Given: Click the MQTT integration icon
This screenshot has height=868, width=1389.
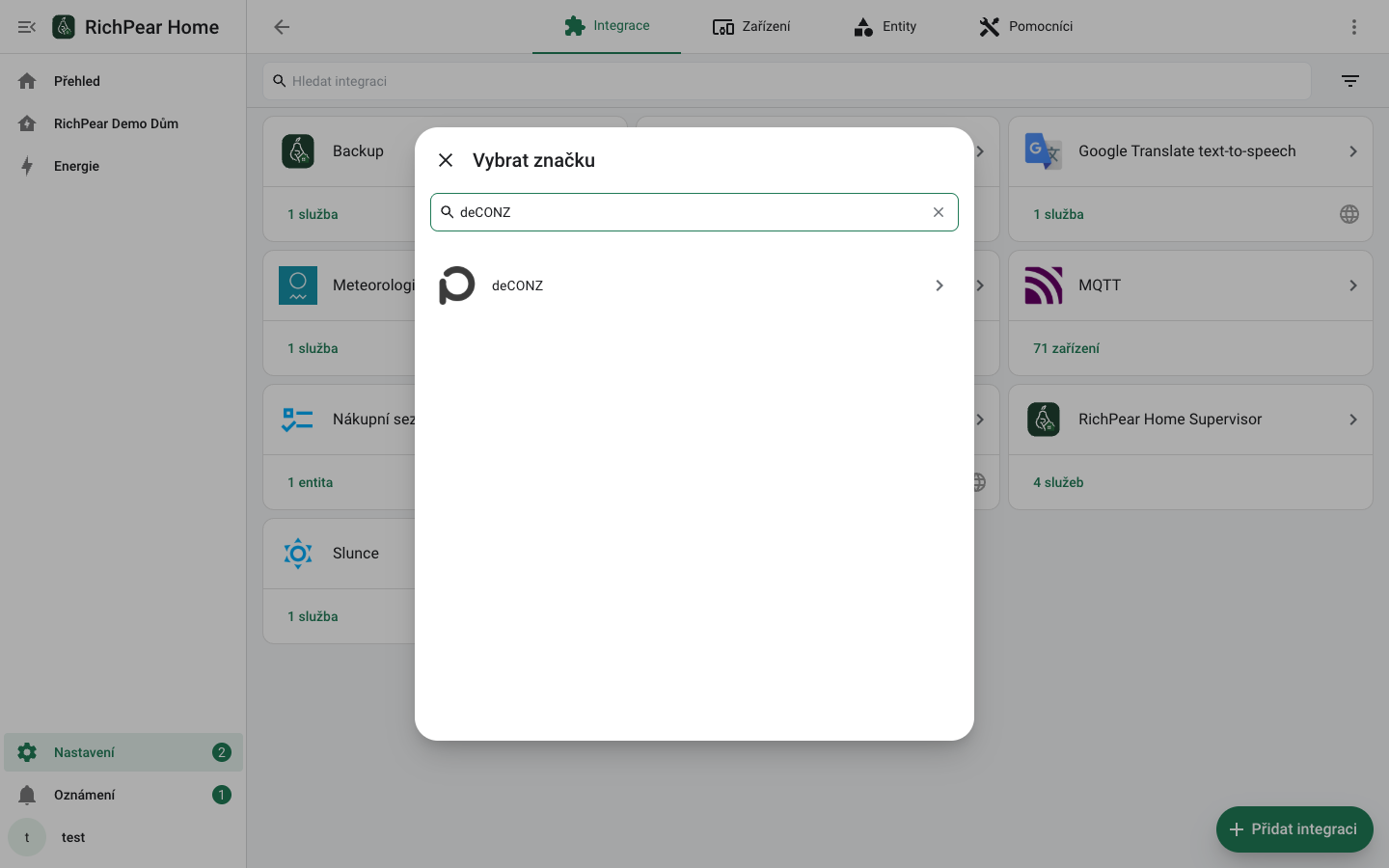Looking at the screenshot, I should coord(1044,285).
